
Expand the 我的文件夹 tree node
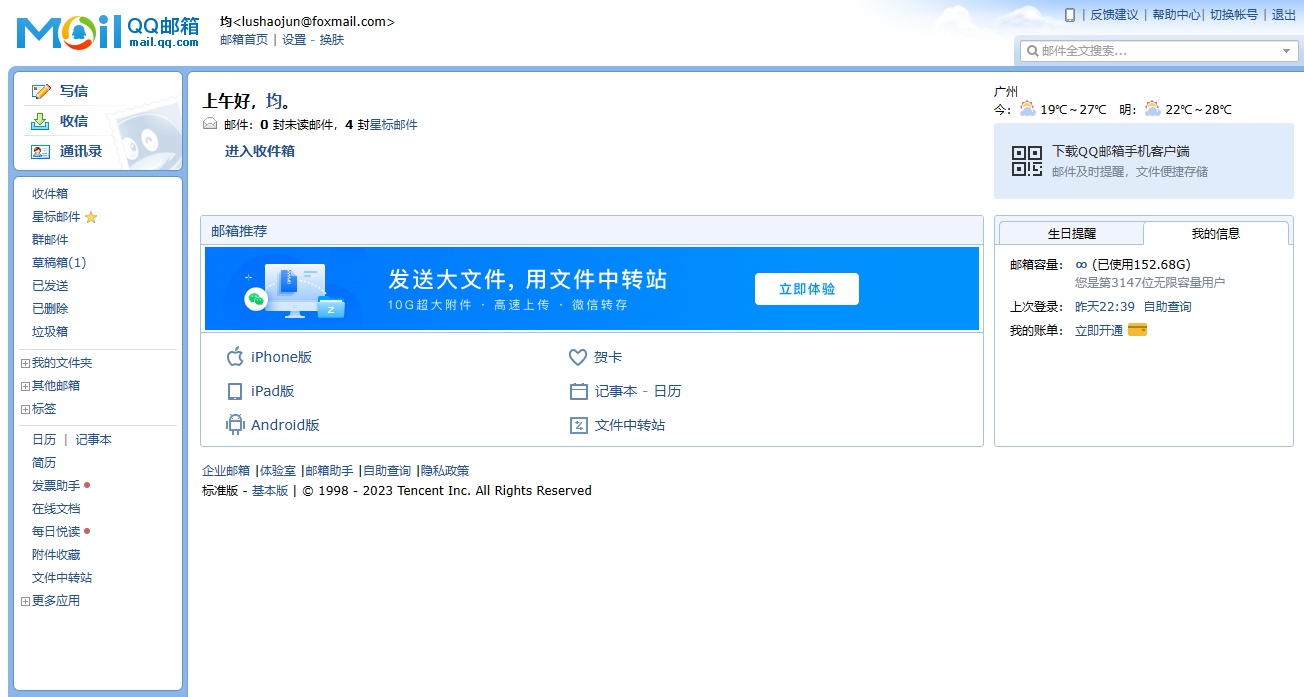pyautogui.click(x=25, y=363)
